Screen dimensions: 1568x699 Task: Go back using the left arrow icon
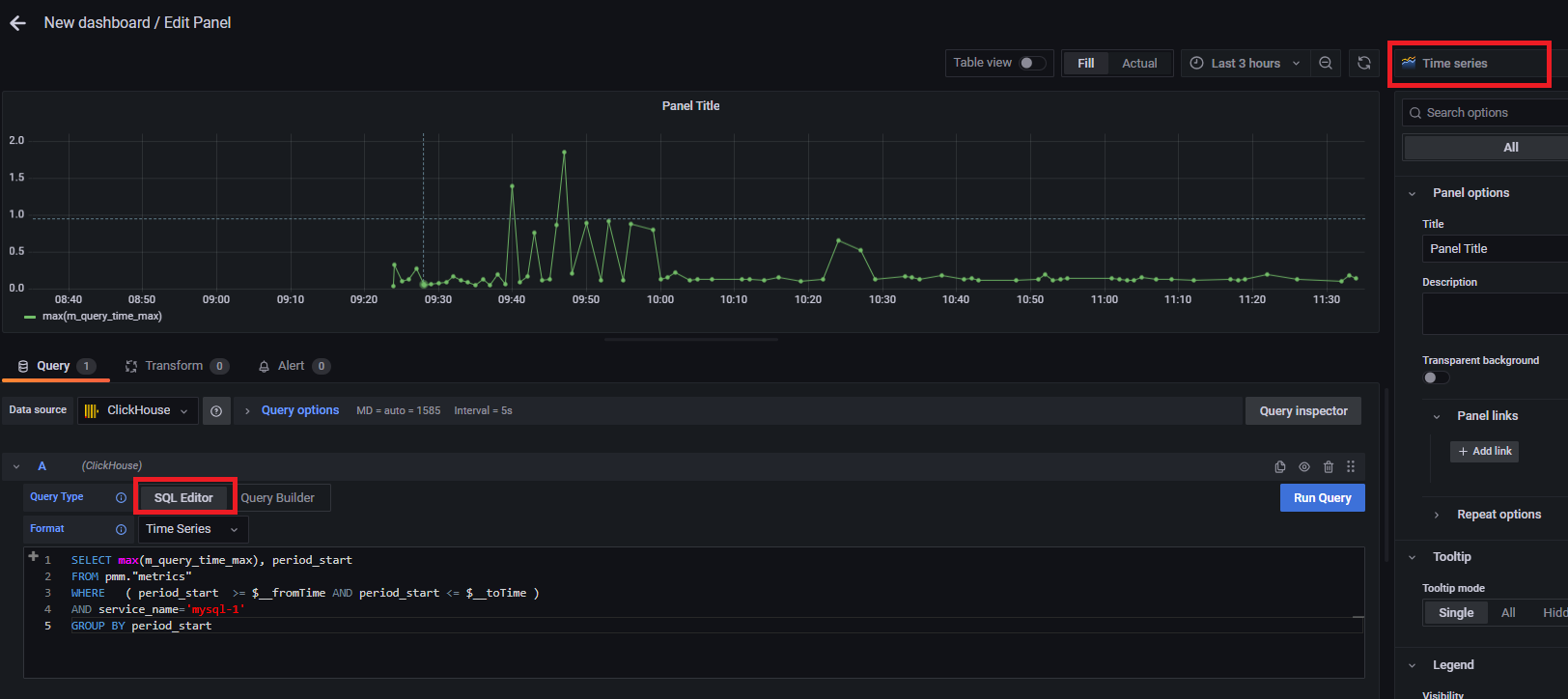tap(17, 23)
